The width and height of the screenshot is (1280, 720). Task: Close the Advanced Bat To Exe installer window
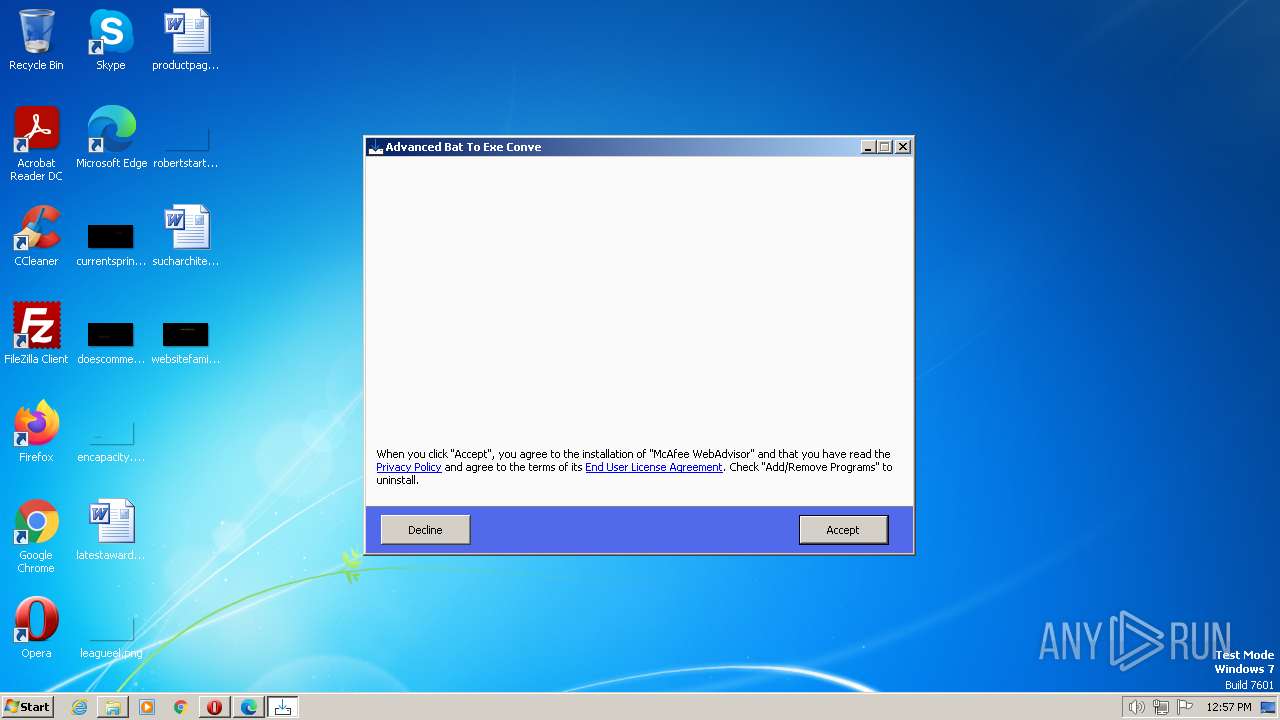[902, 147]
